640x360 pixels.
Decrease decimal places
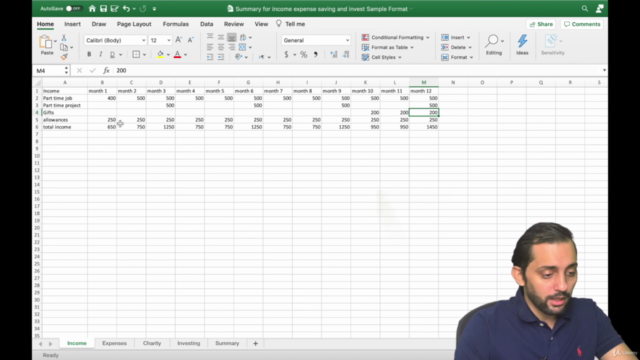click(x=346, y=54)
